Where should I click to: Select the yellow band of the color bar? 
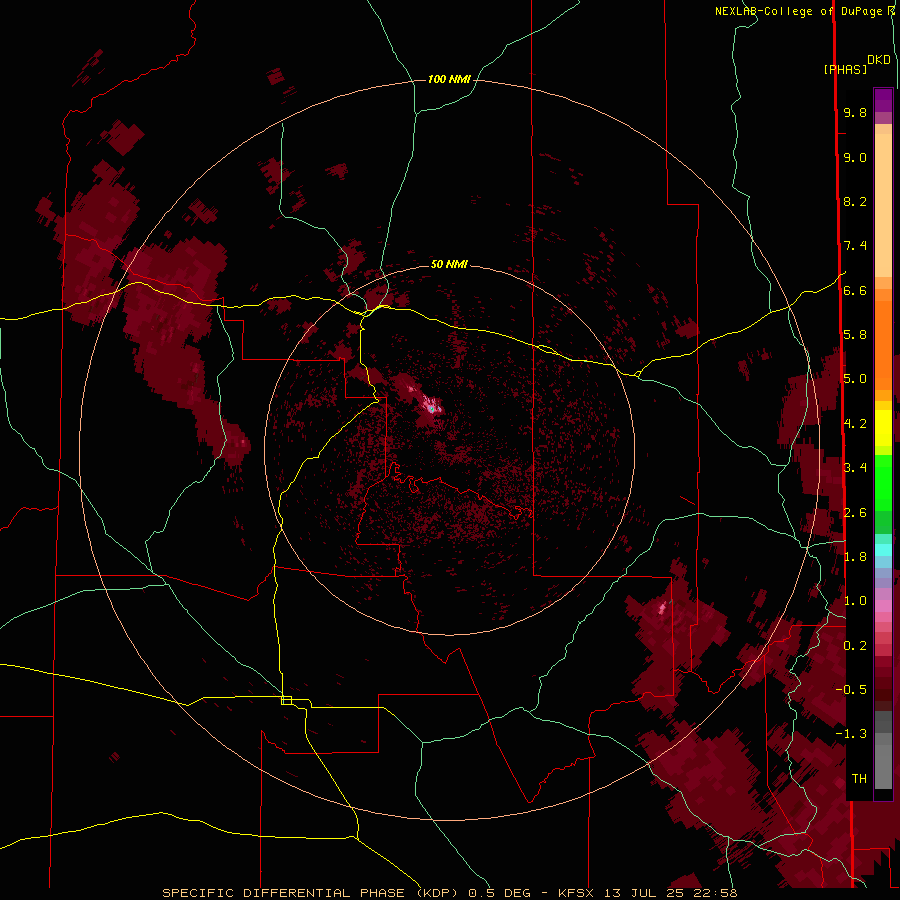click(883, 428)
